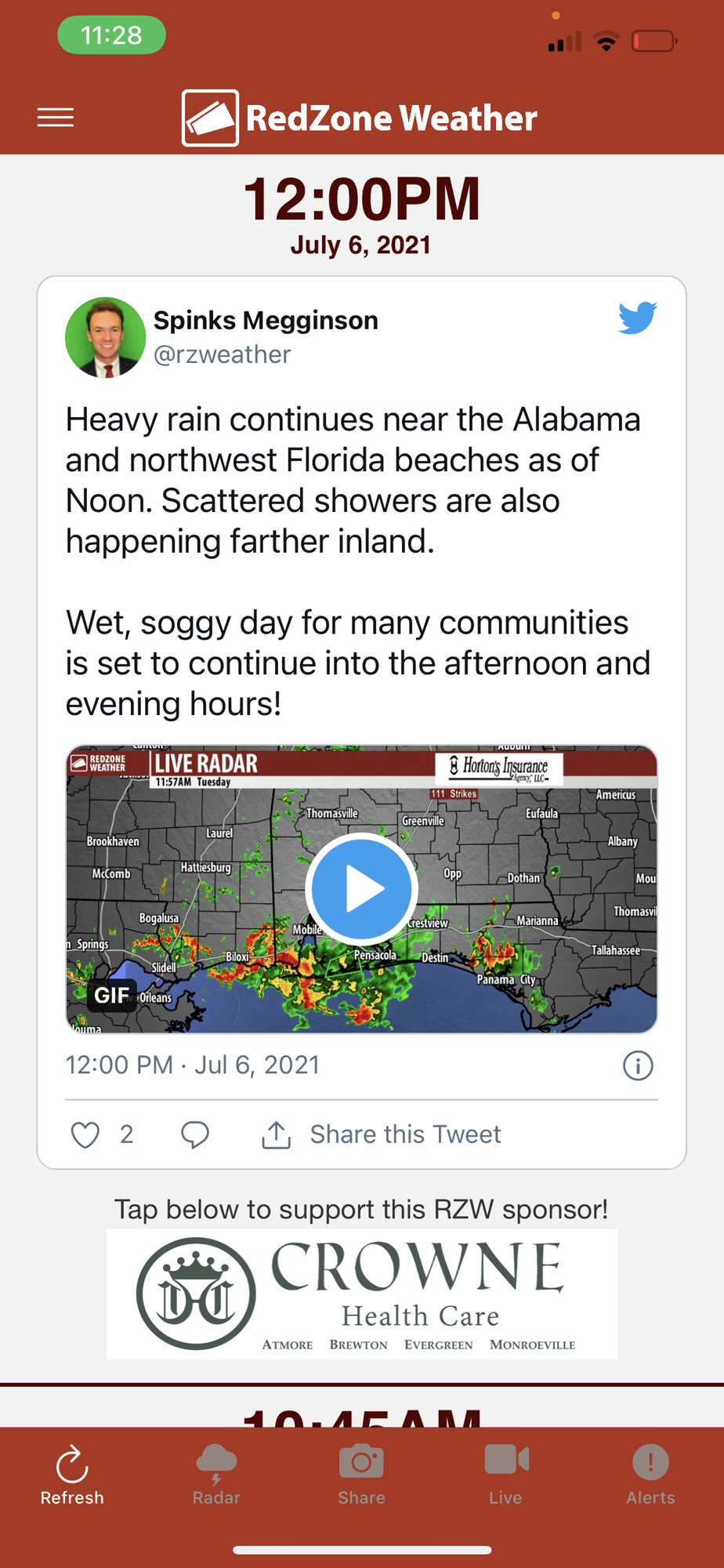Image resolution: width=724 pixels, height=1568 pixels.
Task: Switch to the Live tab
Action: tap(505, 1475)
